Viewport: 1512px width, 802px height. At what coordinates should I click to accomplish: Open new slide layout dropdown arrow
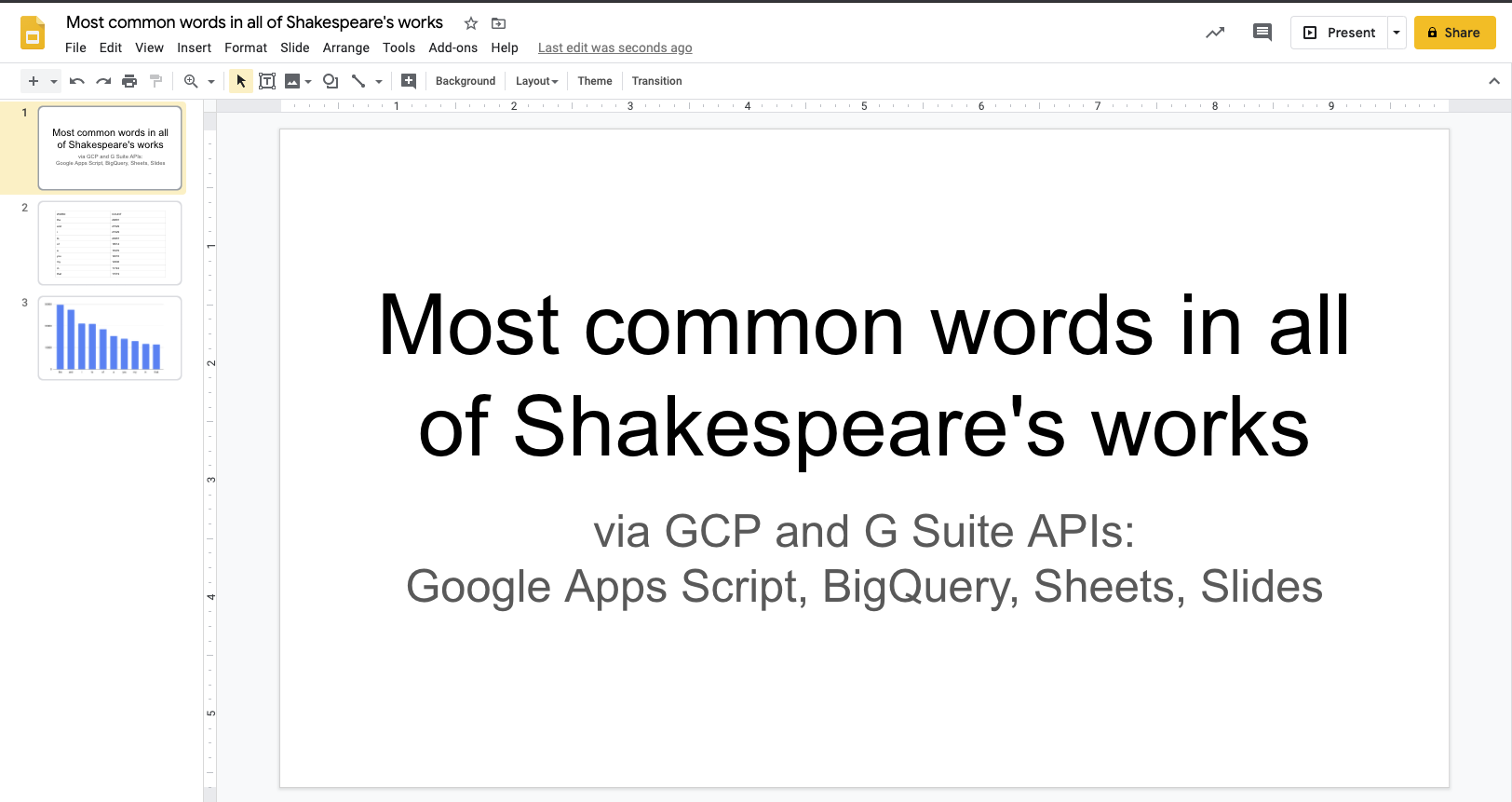pyautogui.click(x=54, y=82)
